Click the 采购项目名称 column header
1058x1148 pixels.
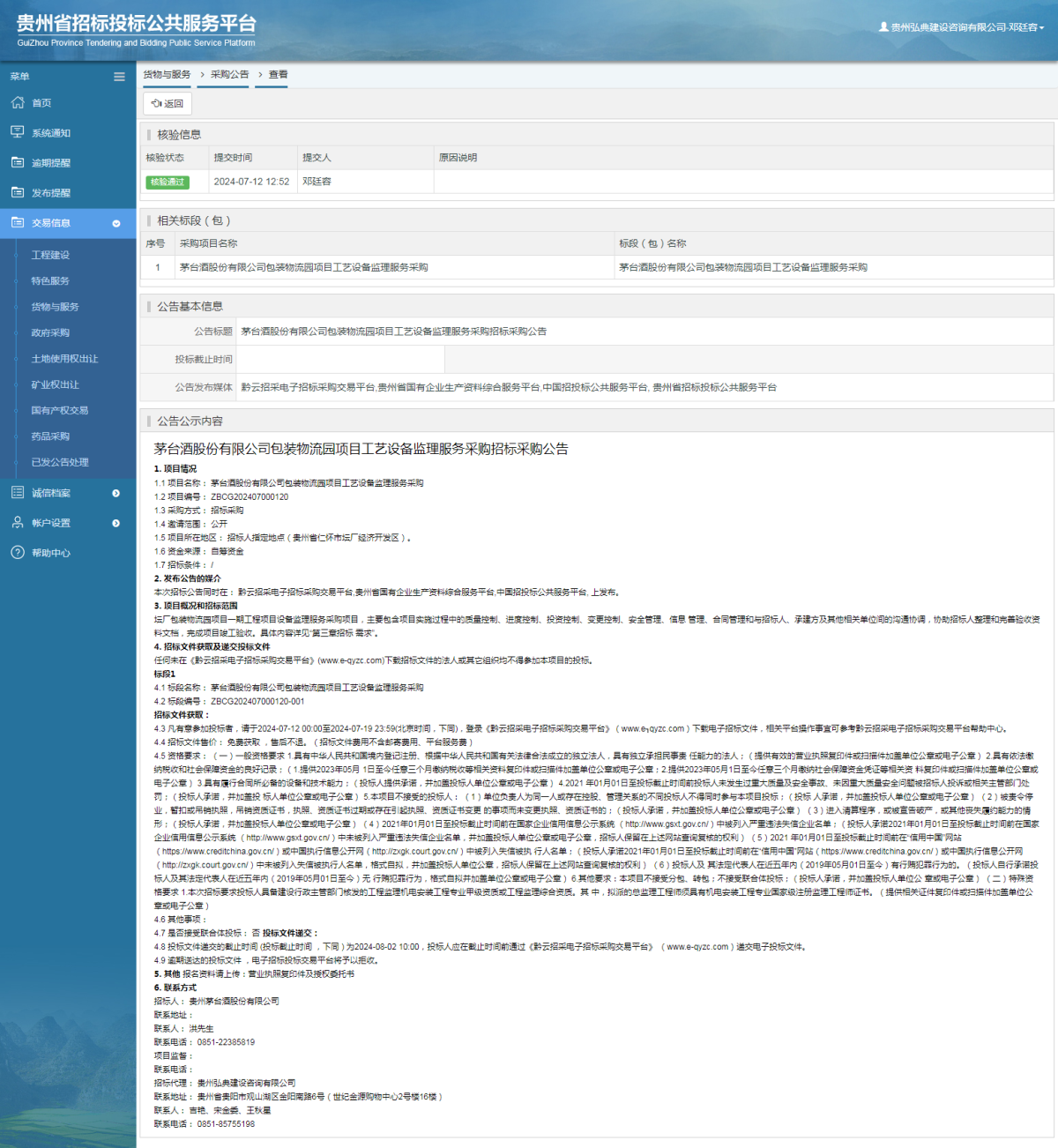[208, 243]
